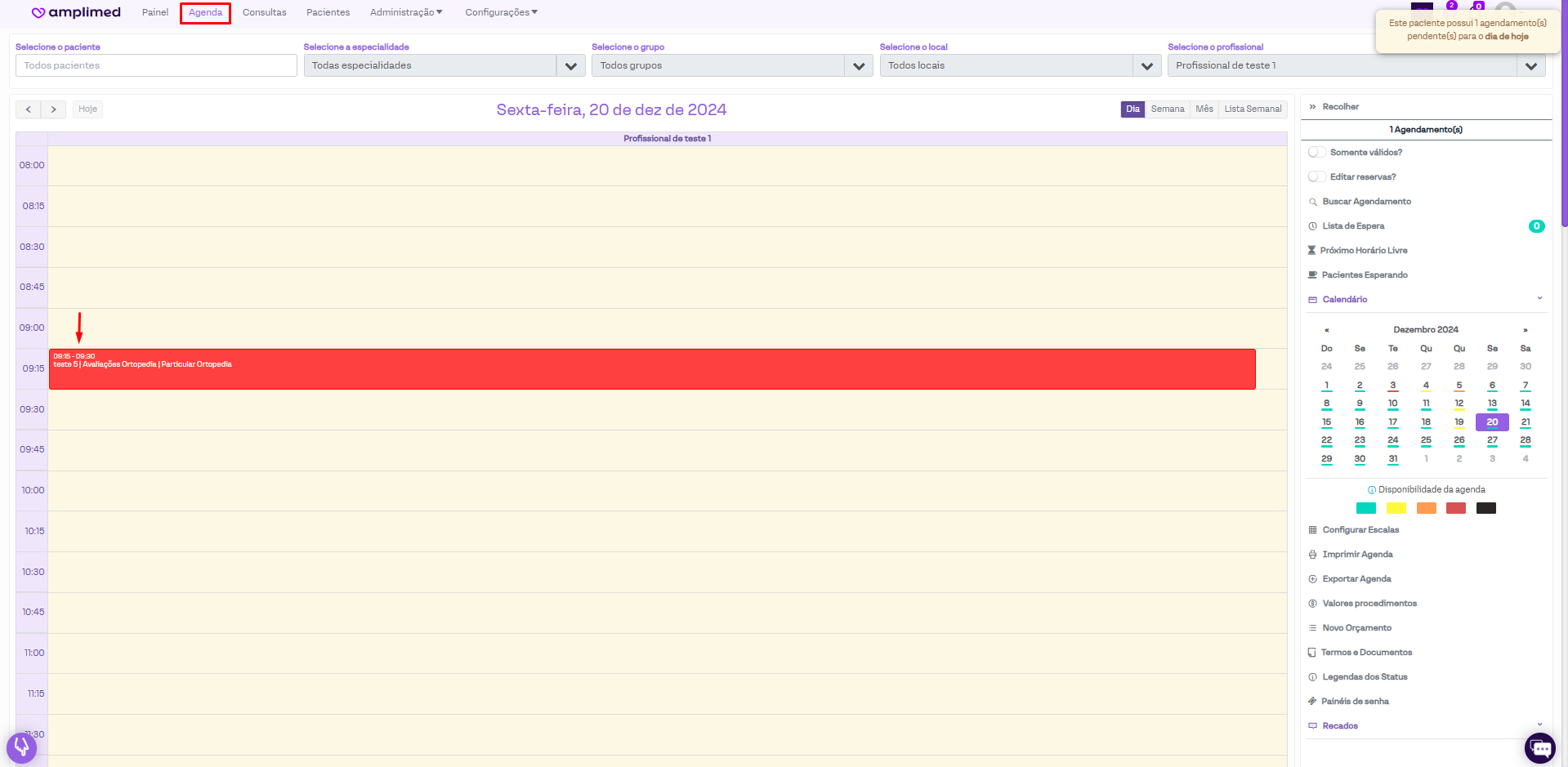This screenshot has height=767, width=1568.
Task: Click the Hoje button
Action: (87, 109)
